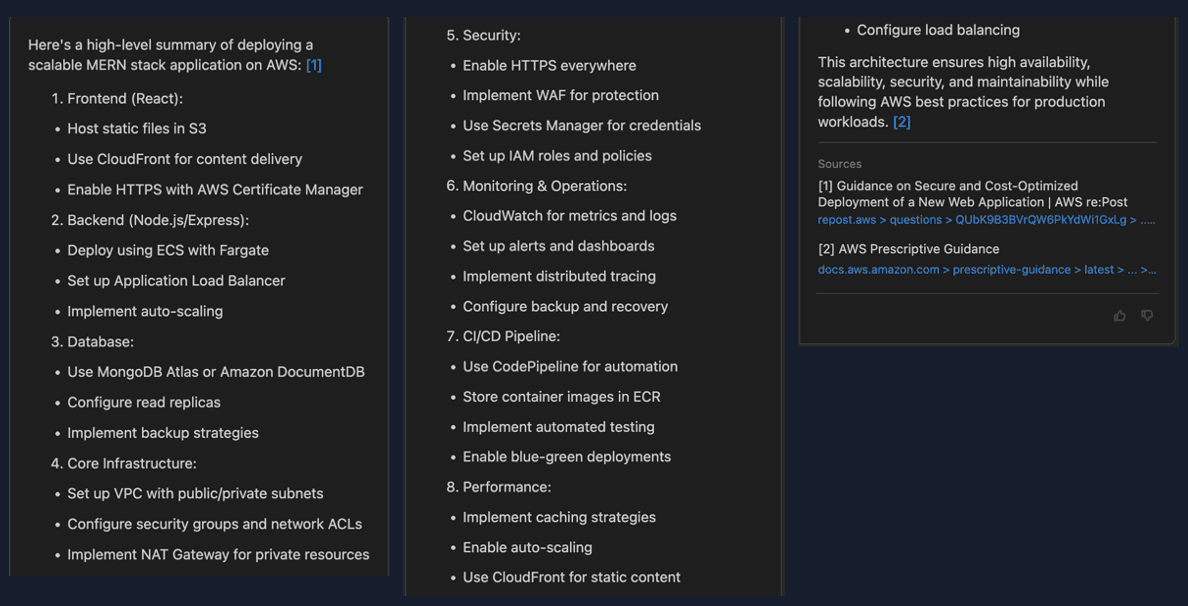Image resolution: width=1188 pixels, height=606 pixels.
Task: Click 'Implement WAF for protection' bullet
Action: click(x=560, y=95)
